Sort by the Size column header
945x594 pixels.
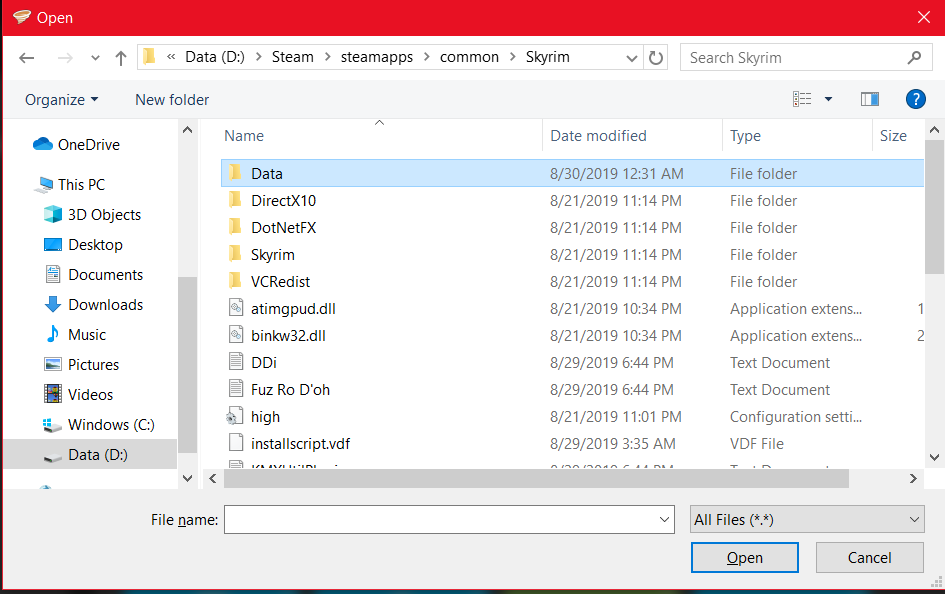tap(893, 136)
